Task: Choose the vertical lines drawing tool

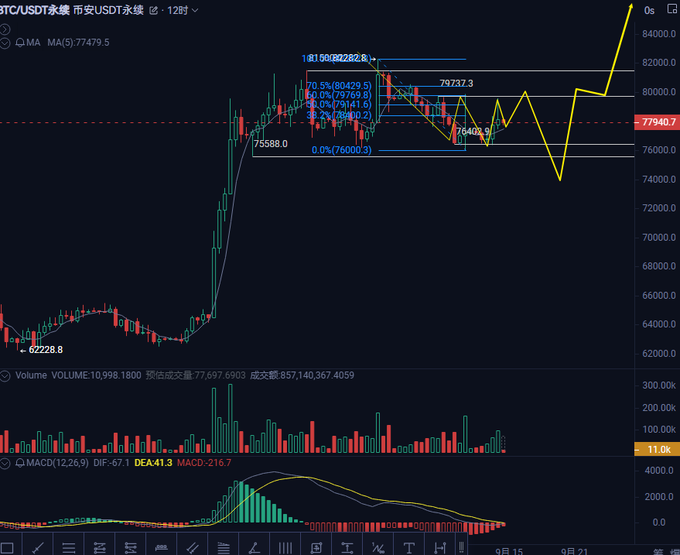Action: pyautogui.click(x=285, y=548)
